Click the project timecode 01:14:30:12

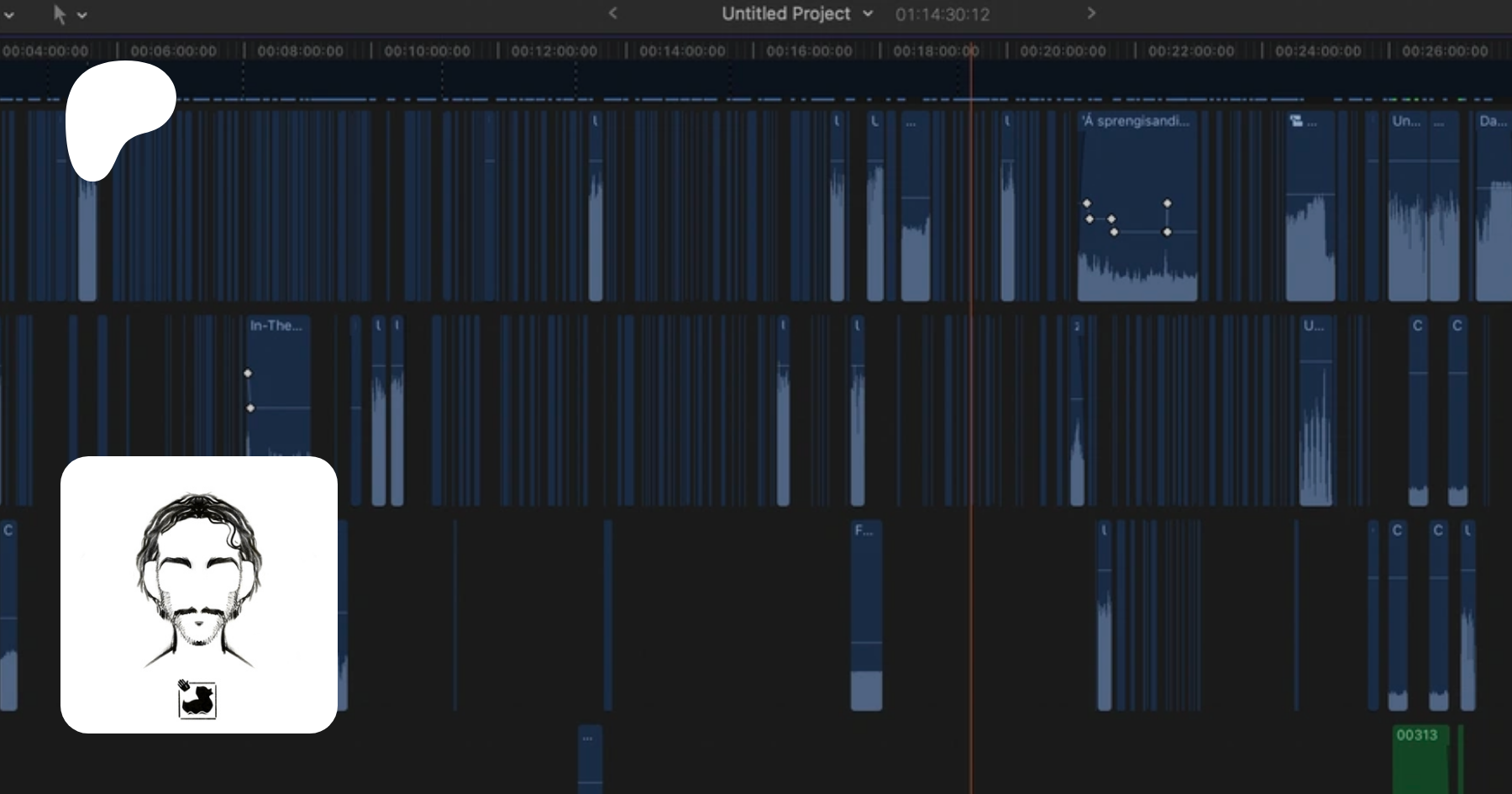click(942, 14)
